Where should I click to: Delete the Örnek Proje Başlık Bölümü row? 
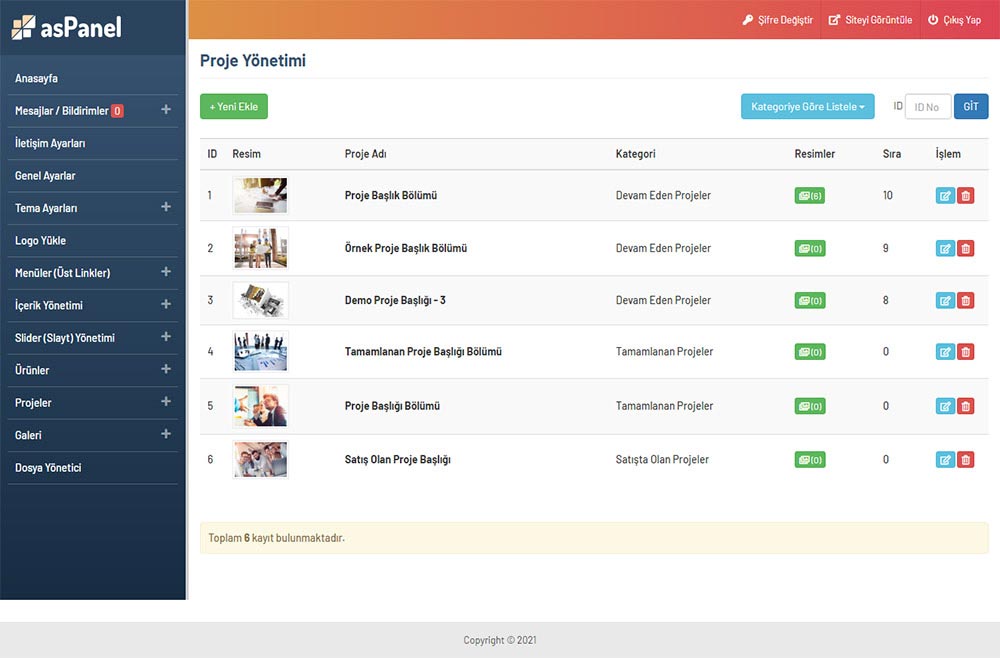(x=965, y=248)
